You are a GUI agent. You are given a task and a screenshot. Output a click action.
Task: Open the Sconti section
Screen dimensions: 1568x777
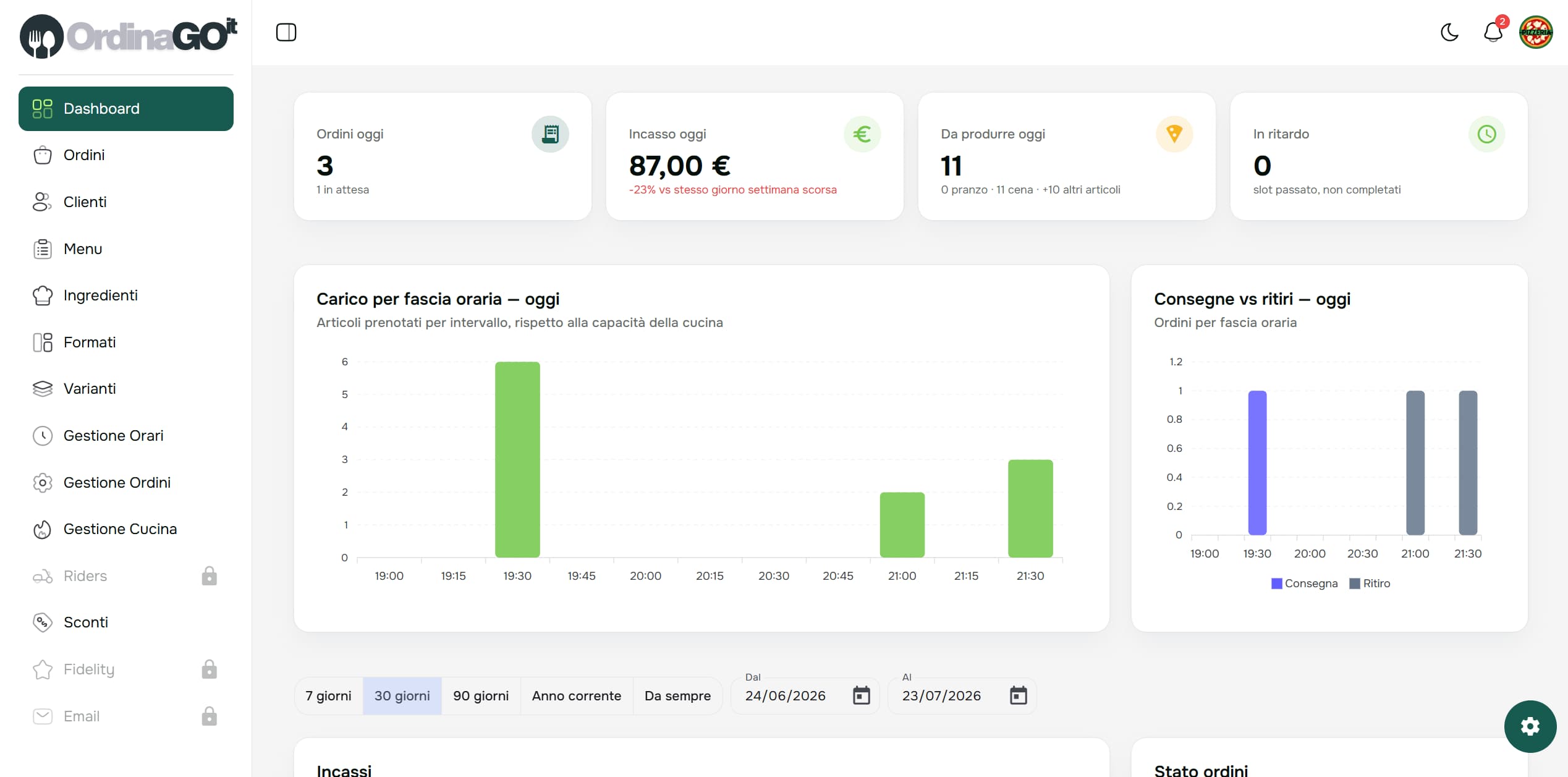[126, 622]
